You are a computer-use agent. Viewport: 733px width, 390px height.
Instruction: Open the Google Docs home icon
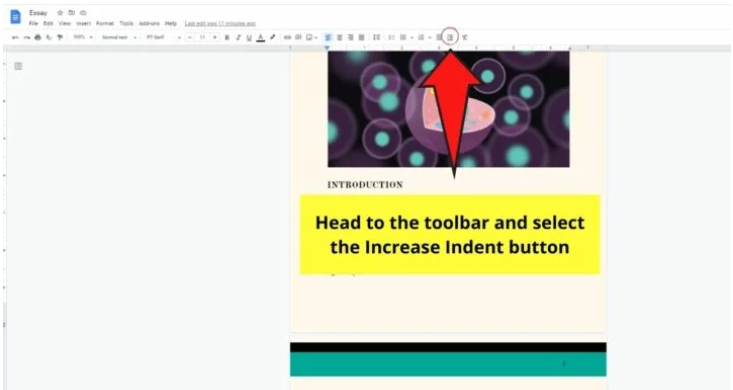[15, 17]
